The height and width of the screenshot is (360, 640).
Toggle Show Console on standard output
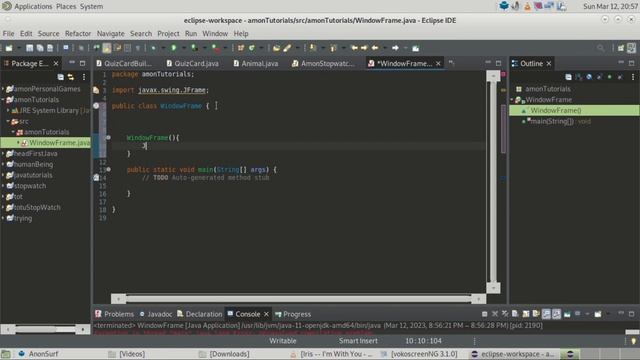coord(546,314)
